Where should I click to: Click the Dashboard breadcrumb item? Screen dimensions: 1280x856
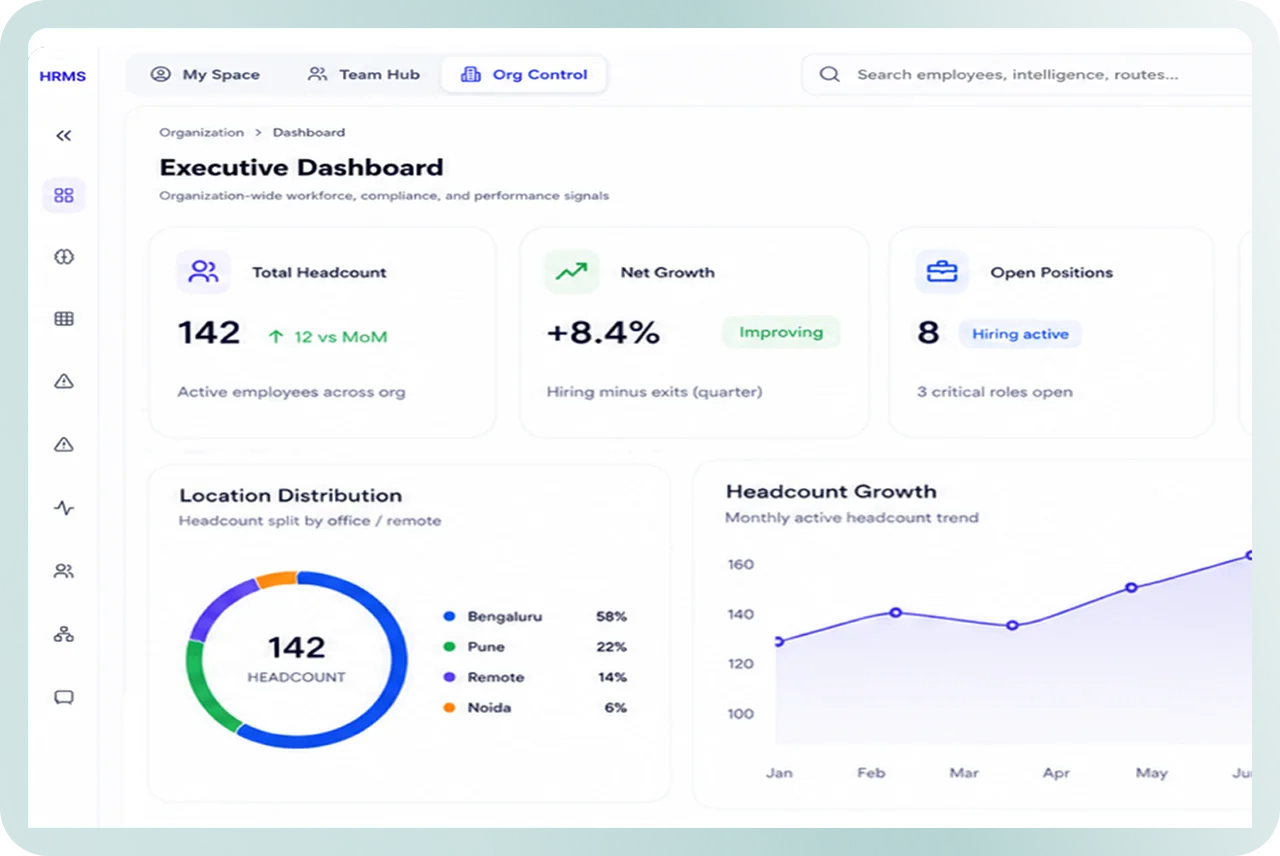309,132
